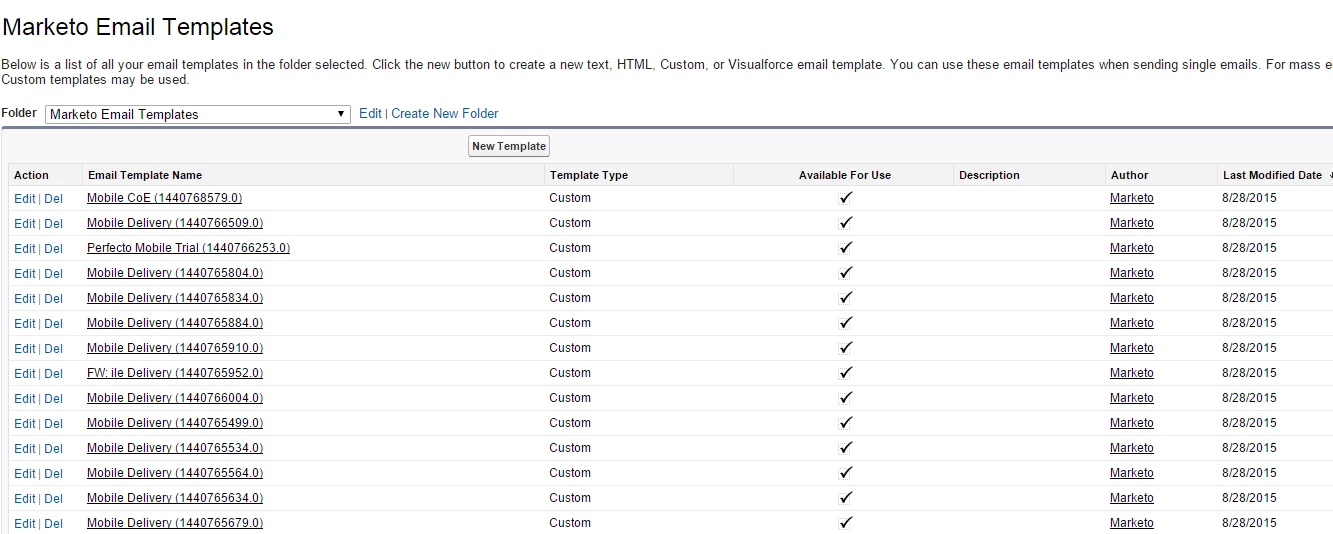Image resolution: width=1333 pixels, height=534 pixels.
Task: Delete the FW: ile Delivery (1440765952.0) row
Action: pos(53,374)
